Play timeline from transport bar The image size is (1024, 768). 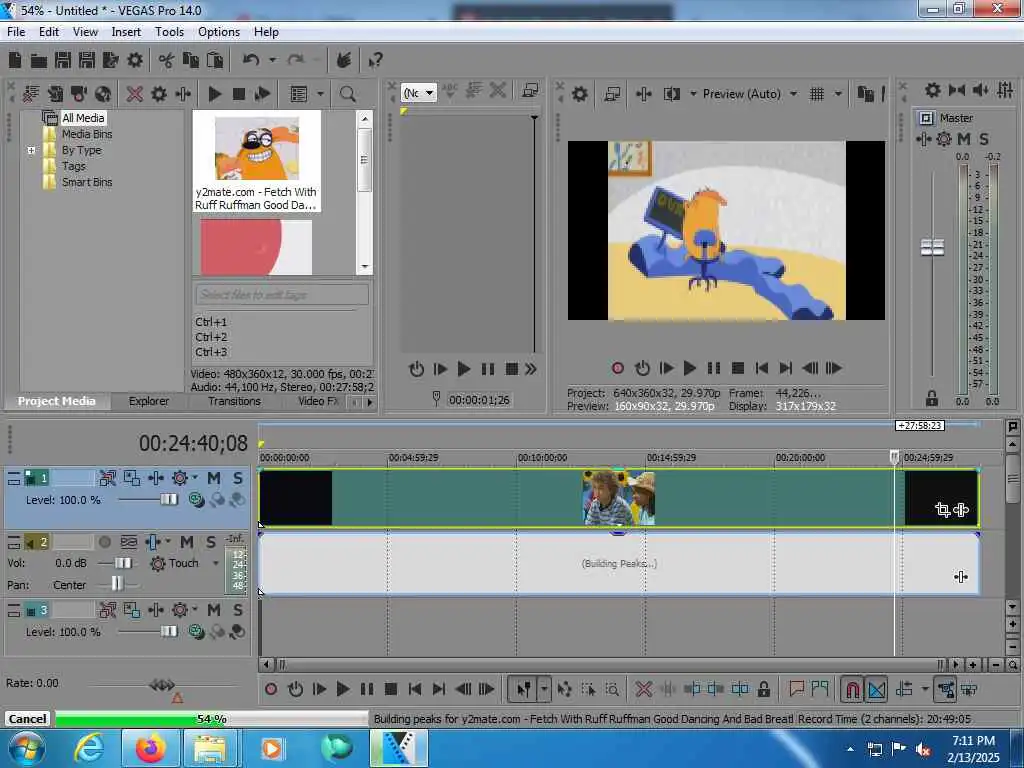point(342,689)
